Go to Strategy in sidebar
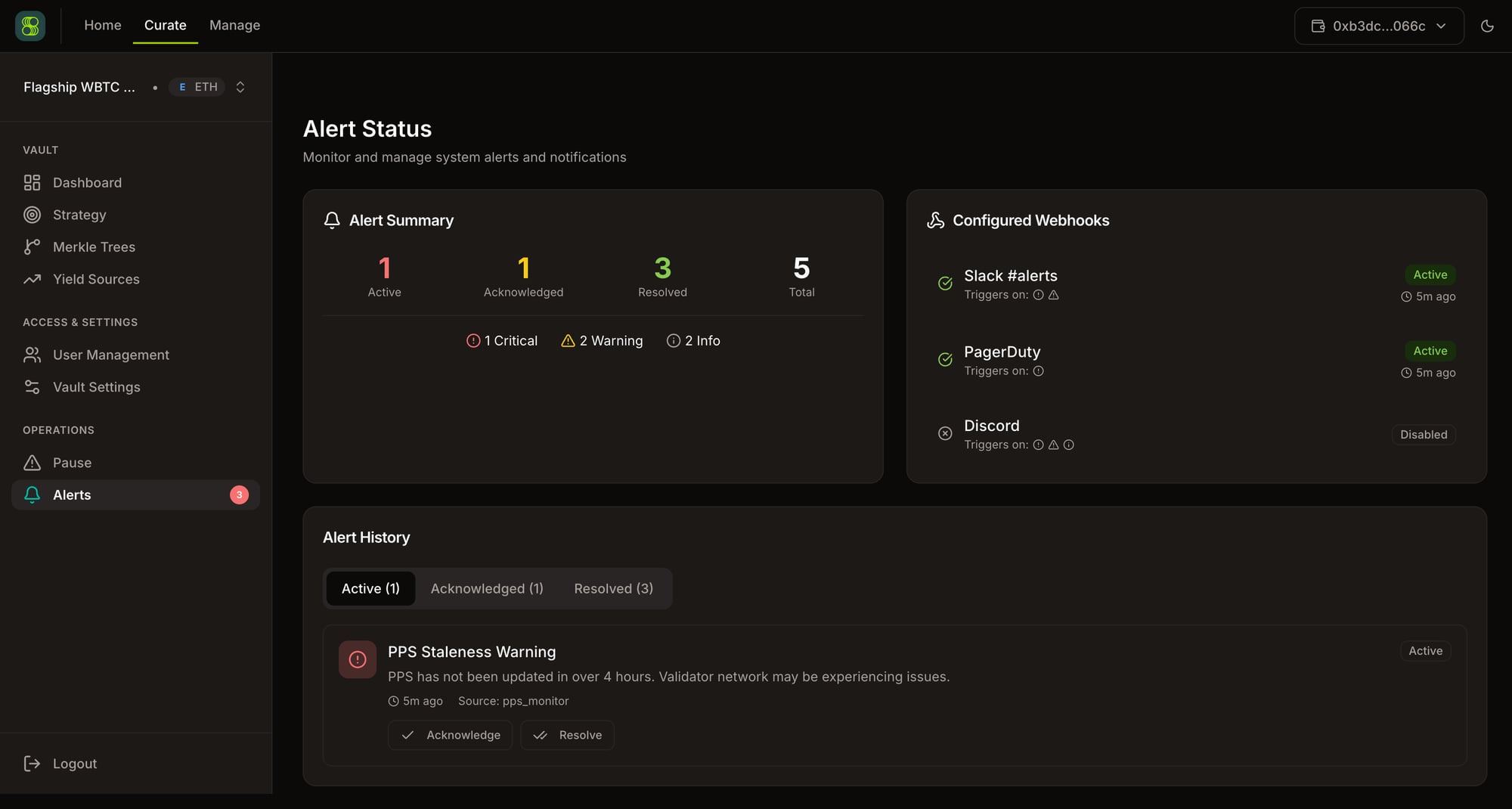Screen dimensions: 1512x809 tap(79, 215)
